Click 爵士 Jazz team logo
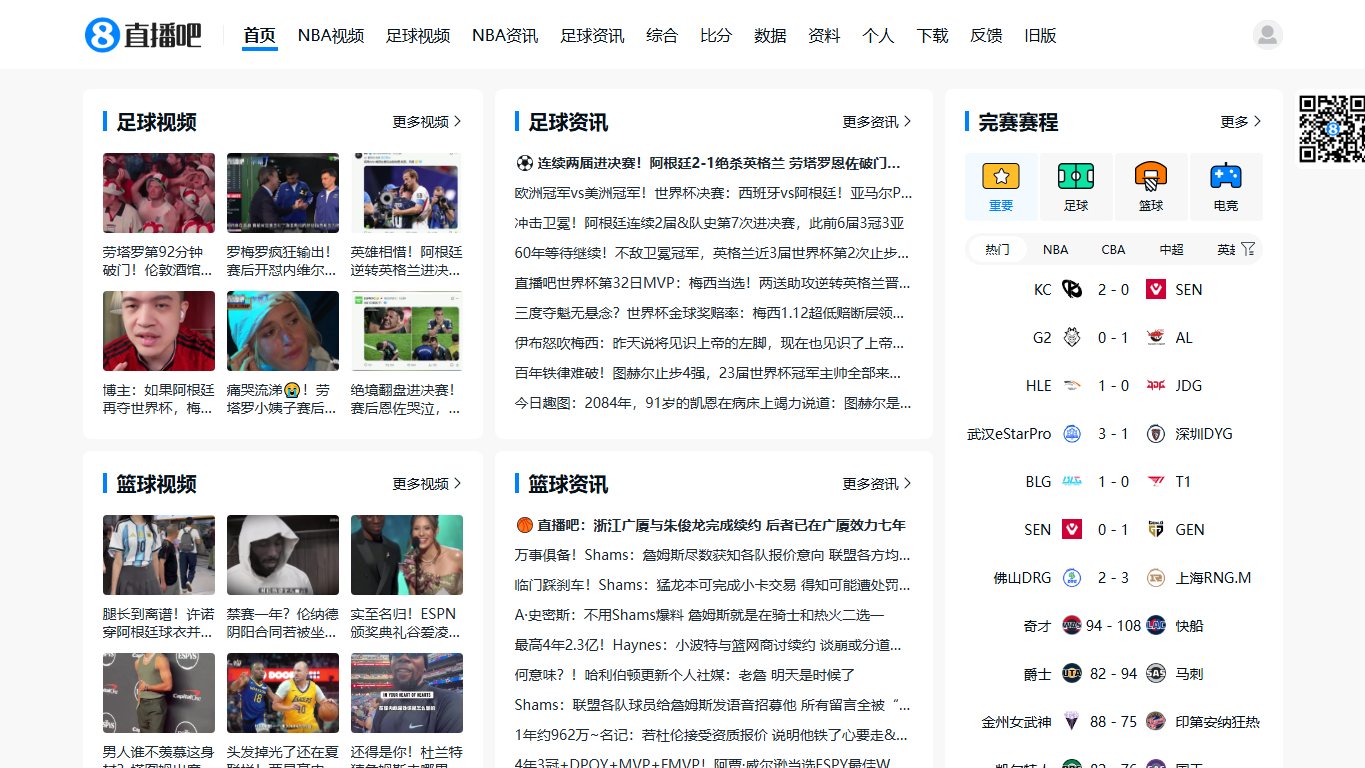 (x=1072, y=673)
